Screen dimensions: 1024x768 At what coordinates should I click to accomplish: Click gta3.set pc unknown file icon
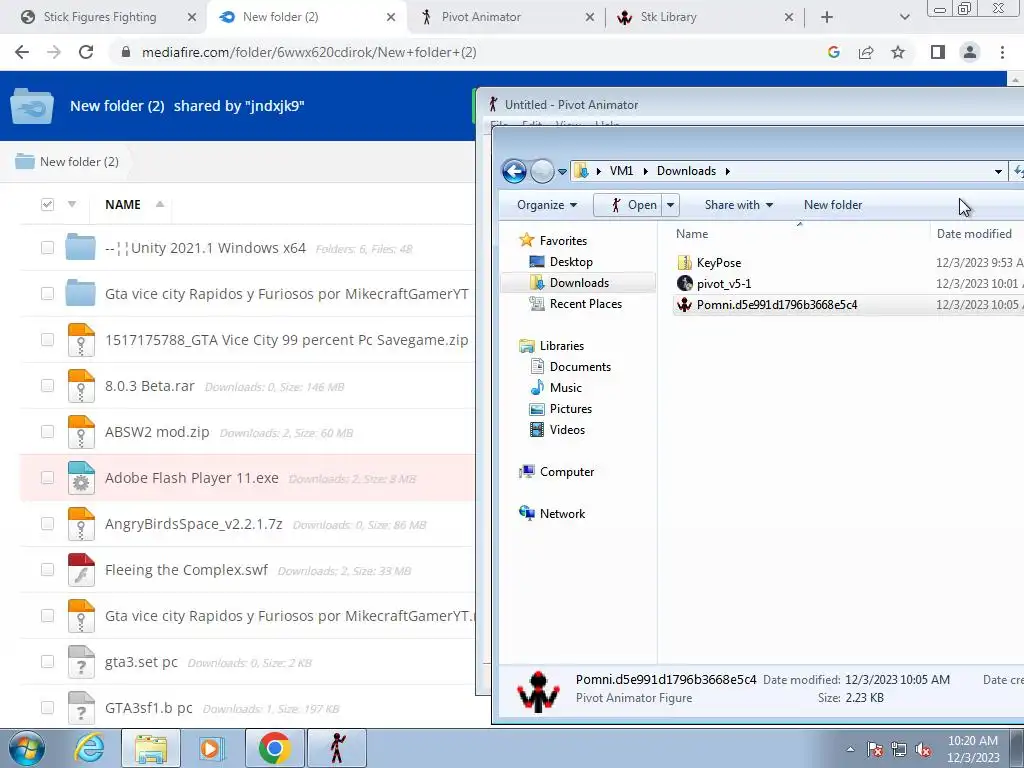81,662
